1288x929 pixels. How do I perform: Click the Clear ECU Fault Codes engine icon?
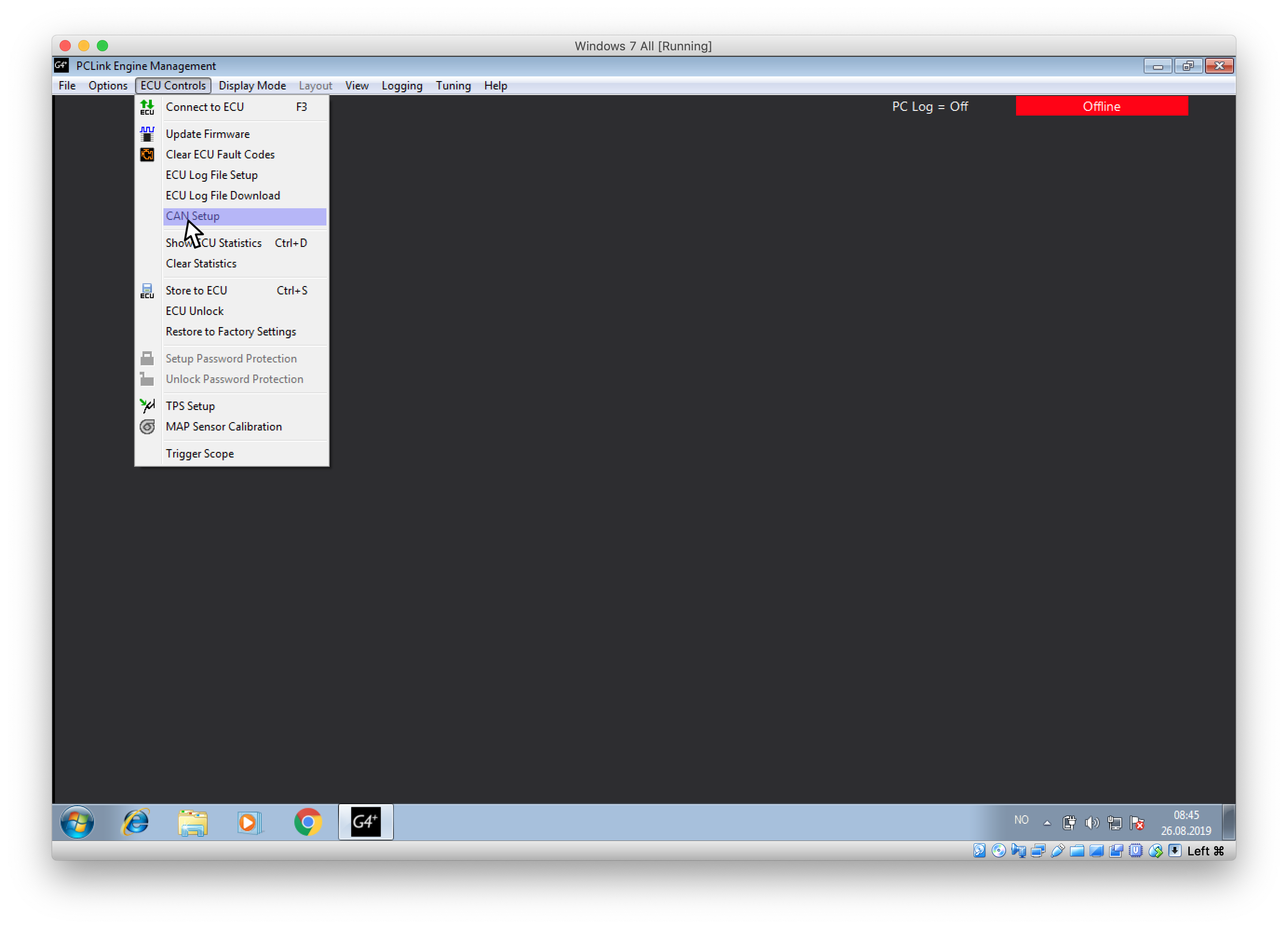(147, 155)
